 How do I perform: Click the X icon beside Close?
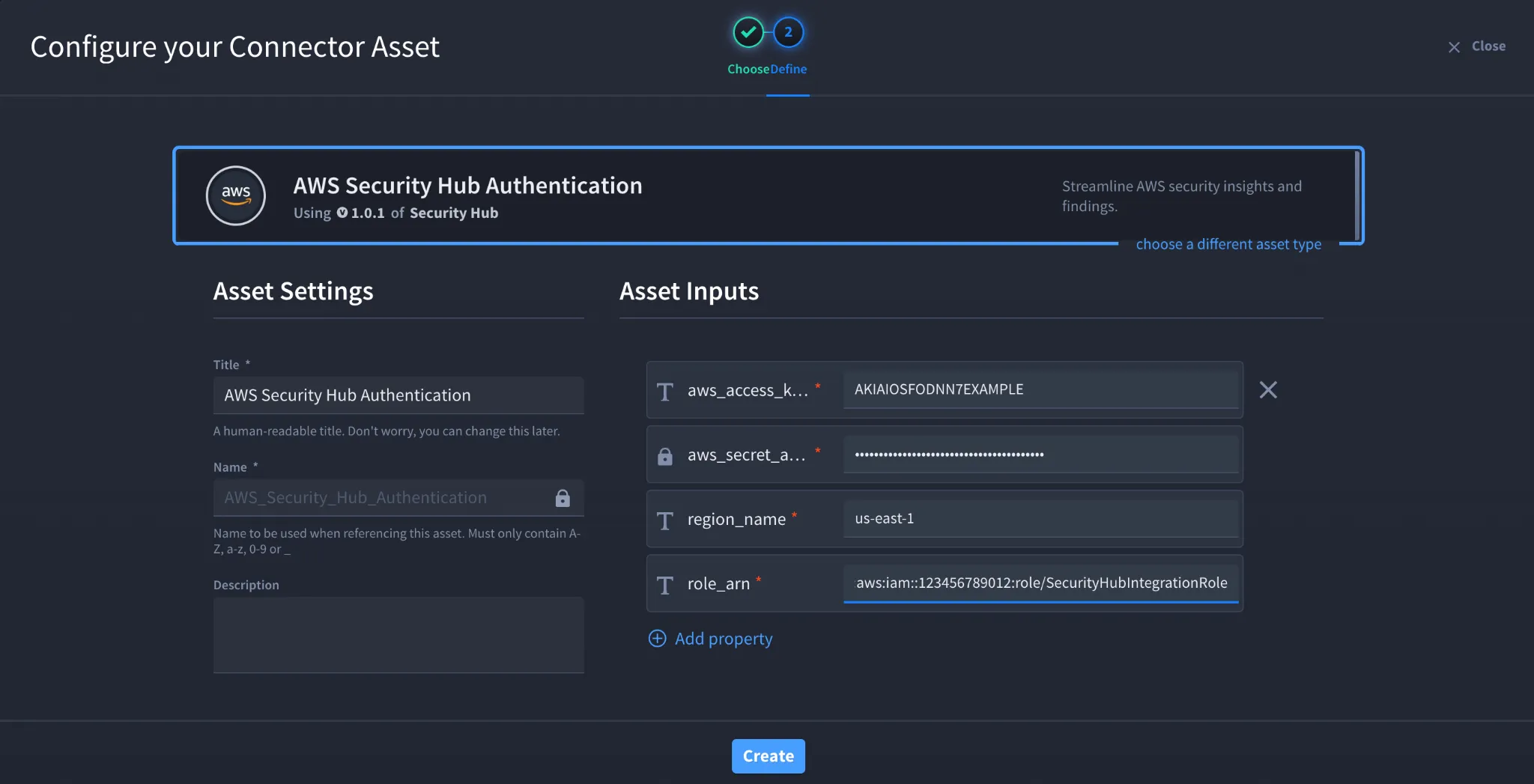tap(1454, 47)
